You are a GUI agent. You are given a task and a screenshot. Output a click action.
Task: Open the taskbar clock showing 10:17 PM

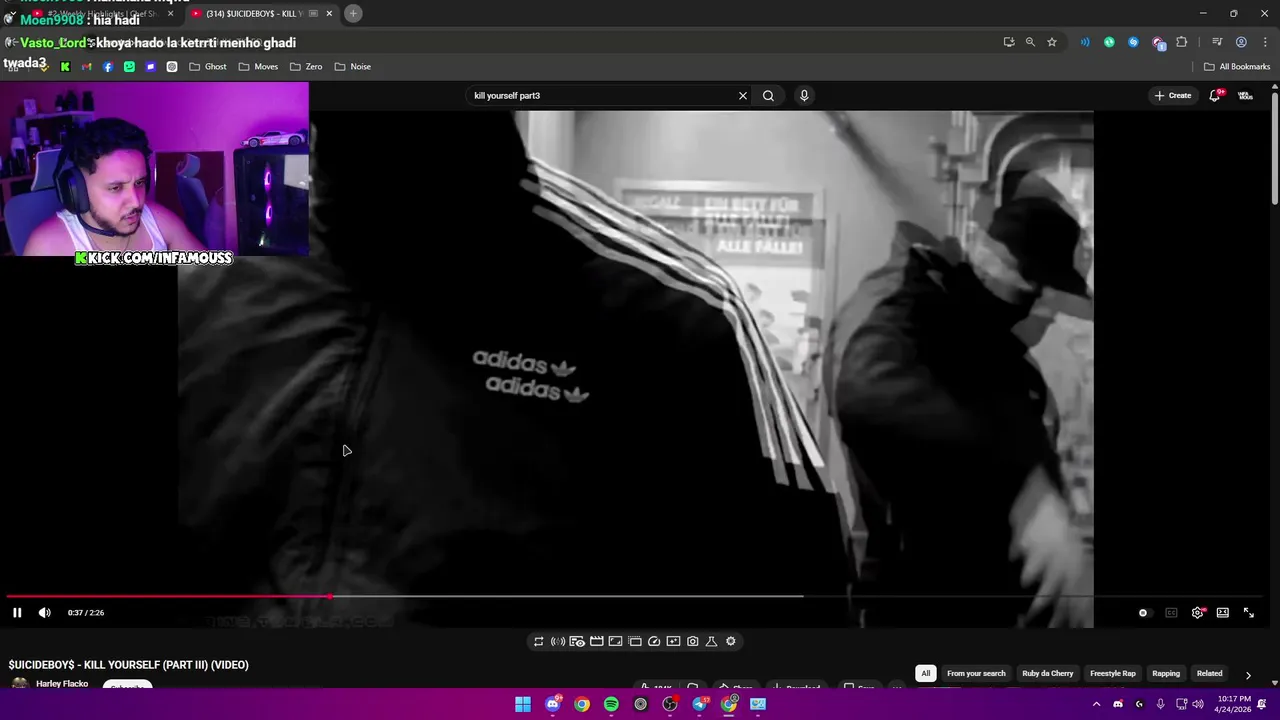[x=1231, y=704]
